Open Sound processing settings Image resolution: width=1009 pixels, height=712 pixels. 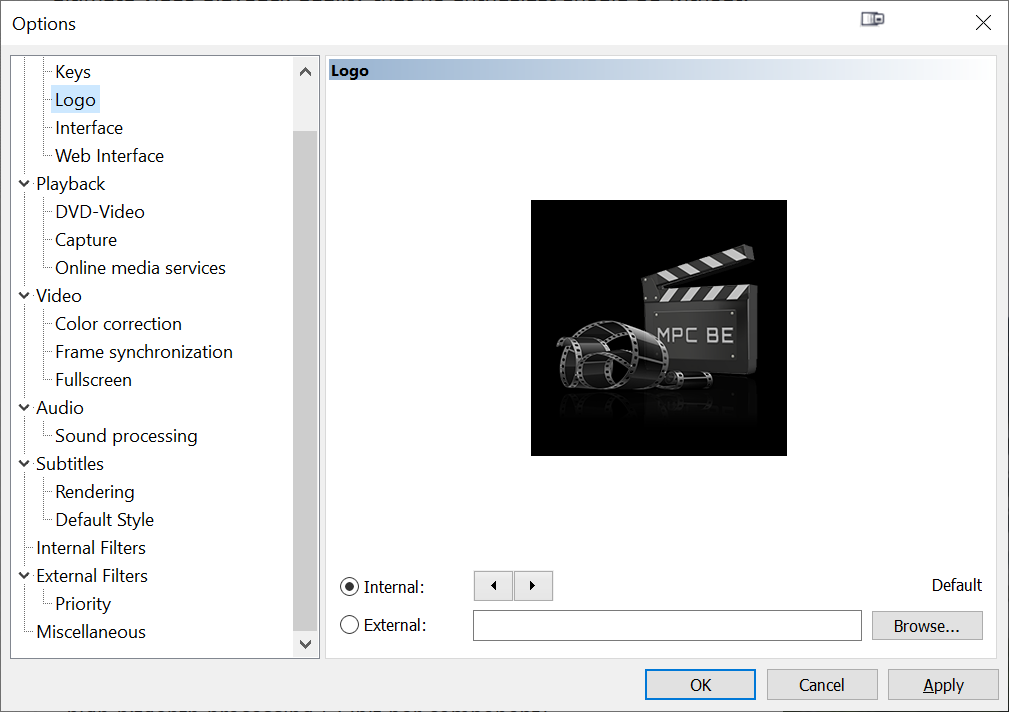click(x=126, y=436)
